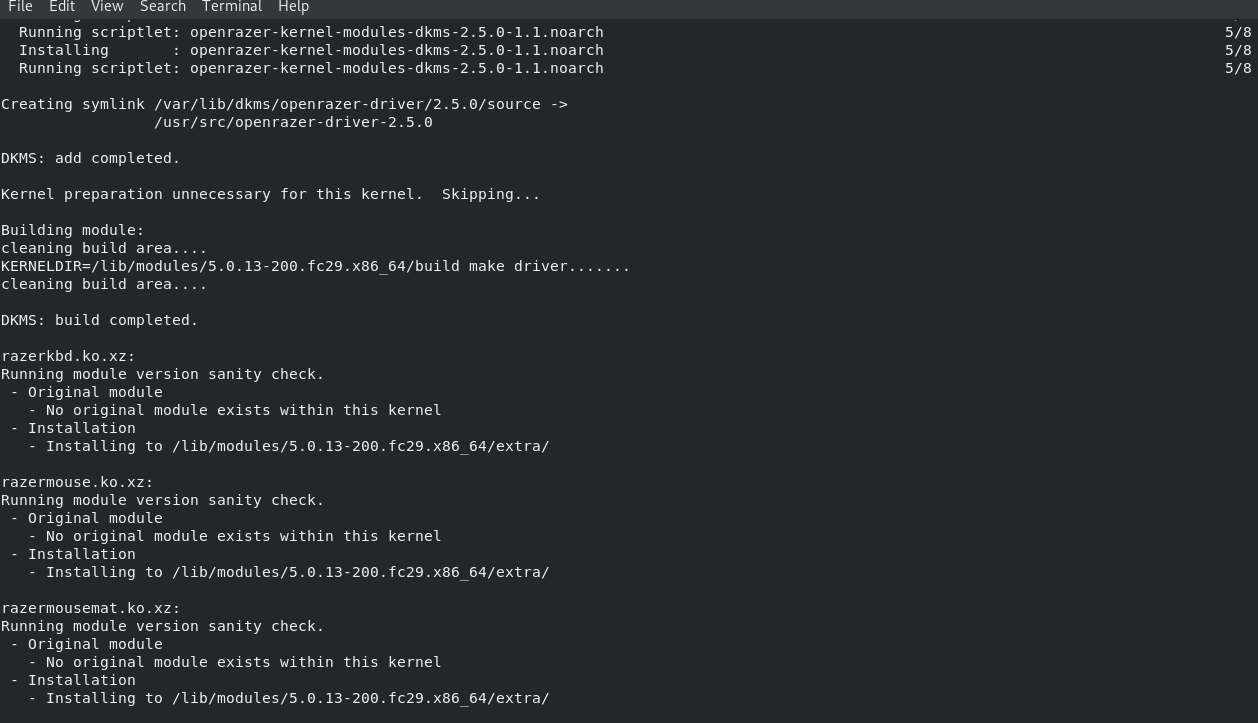Click the openrazer-kernel-modules-dkms scriptlet line

(x=310, y=31)
